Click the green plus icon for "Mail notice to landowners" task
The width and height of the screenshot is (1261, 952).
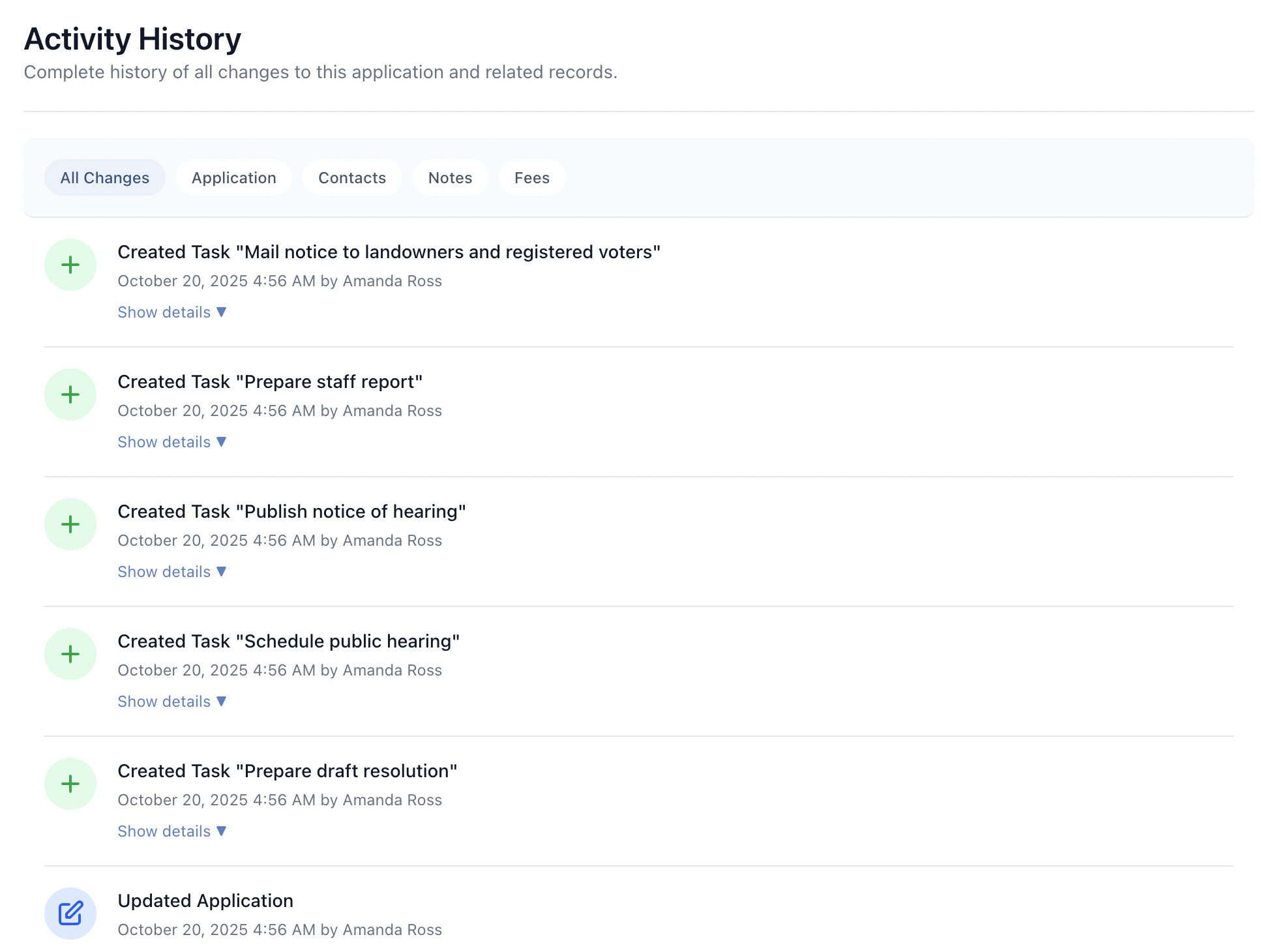[70, 264]
